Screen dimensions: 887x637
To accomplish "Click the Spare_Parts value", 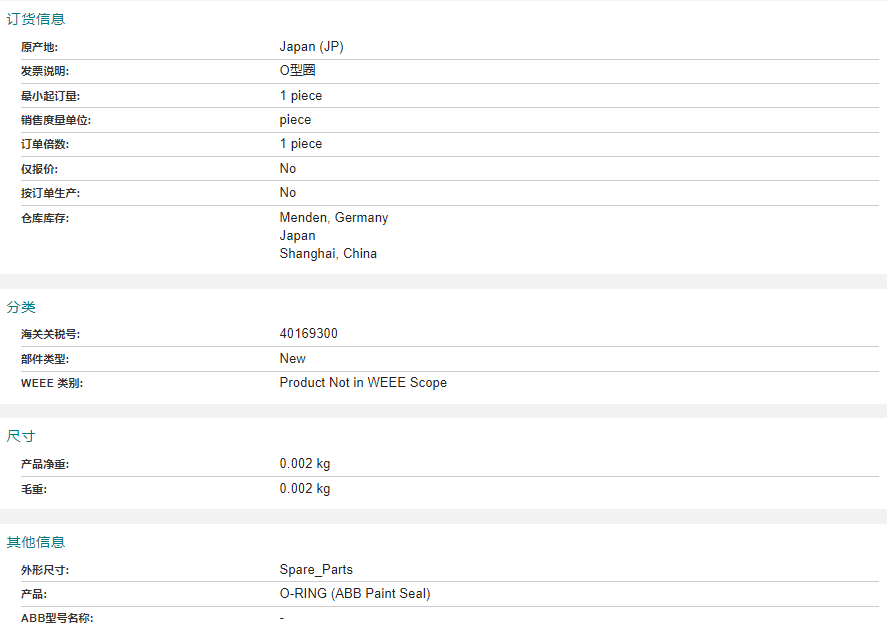I will tap(316, 570).
